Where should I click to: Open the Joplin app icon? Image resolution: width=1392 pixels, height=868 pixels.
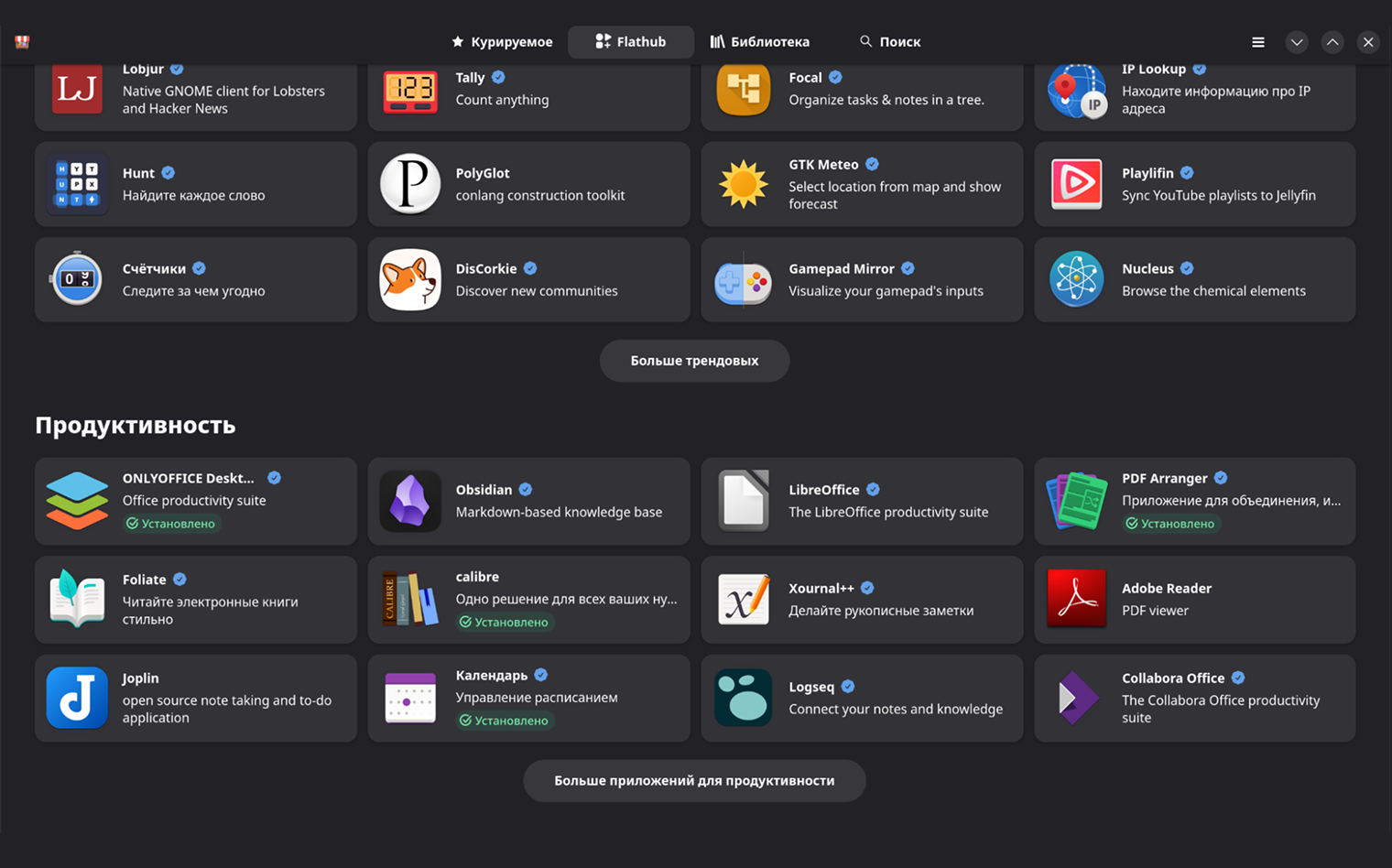[x=77, y=698]
